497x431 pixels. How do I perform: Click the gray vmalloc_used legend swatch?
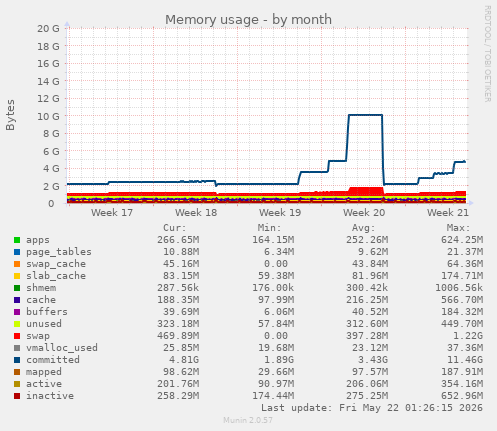click(x=17, y=348)
